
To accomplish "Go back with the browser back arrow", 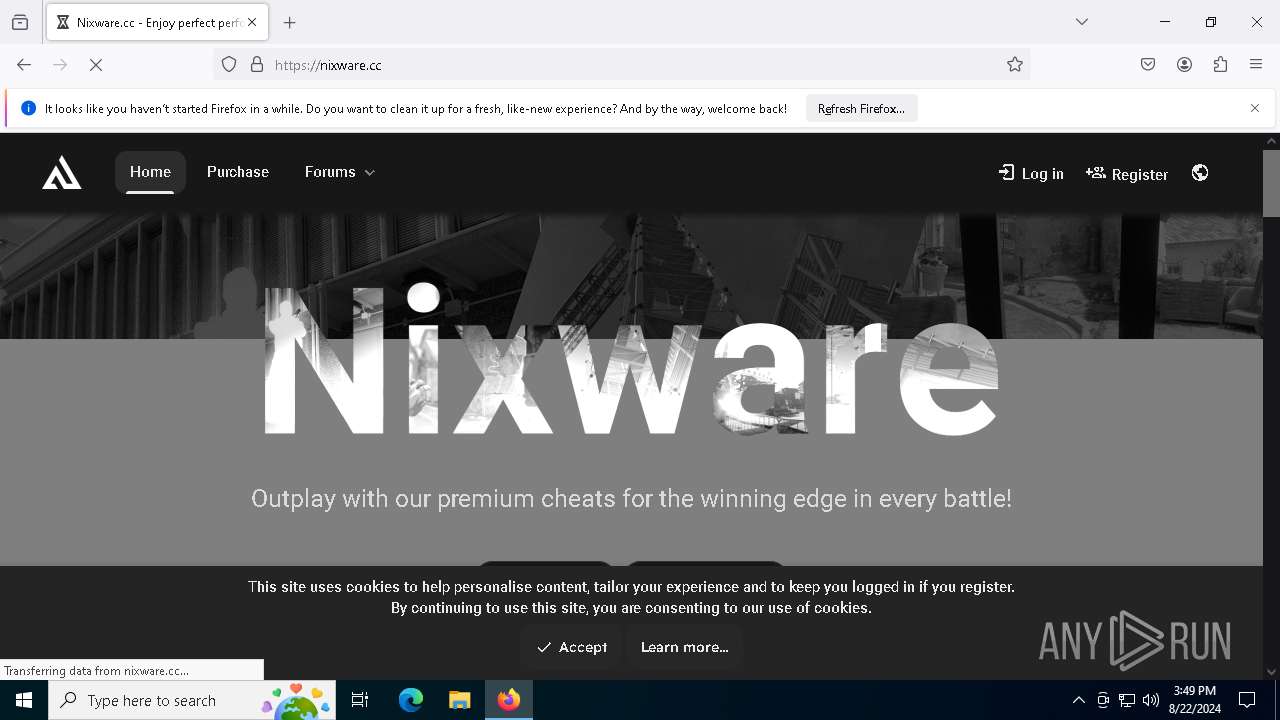I will (24, 65).
